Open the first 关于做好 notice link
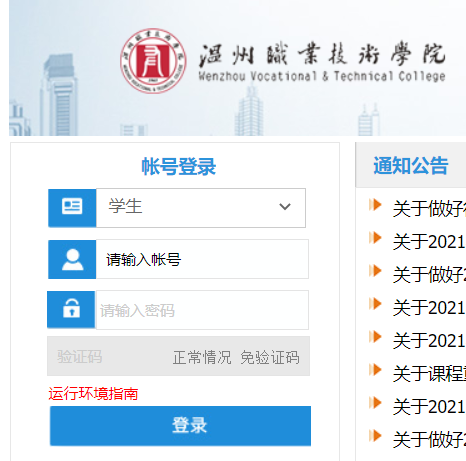The width and height of the screenshot is (466, 461). (429, 209)
